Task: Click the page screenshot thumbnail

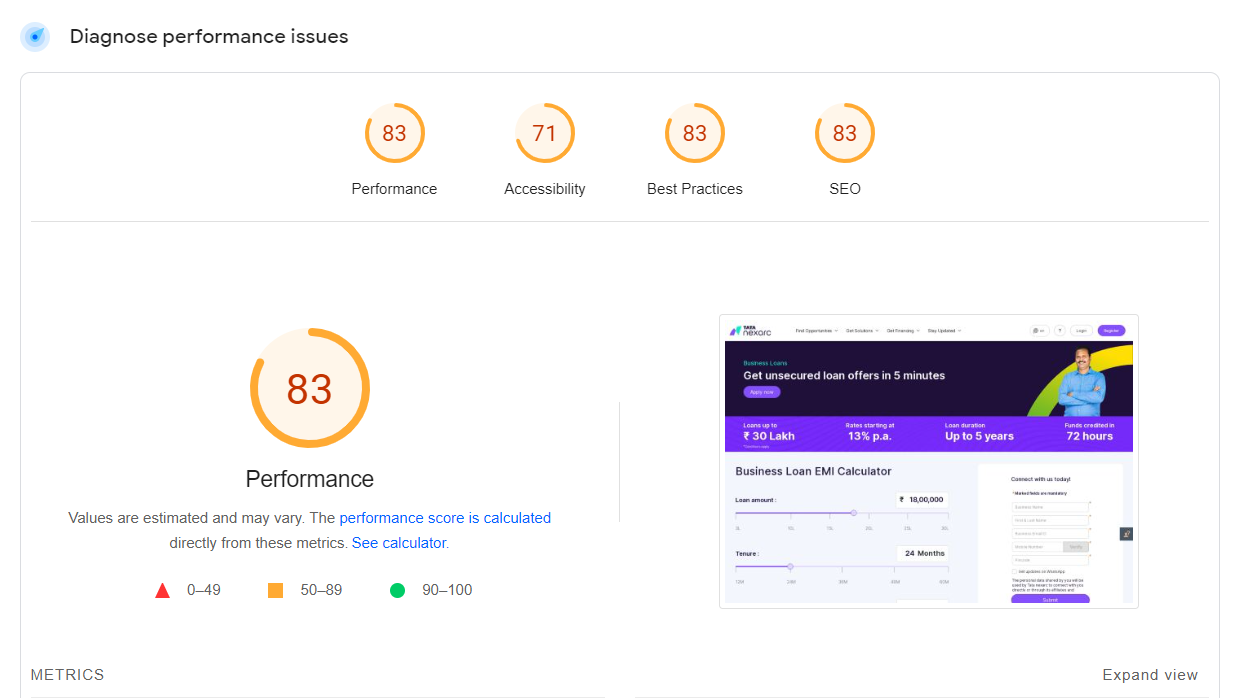Action: point(928,461)
